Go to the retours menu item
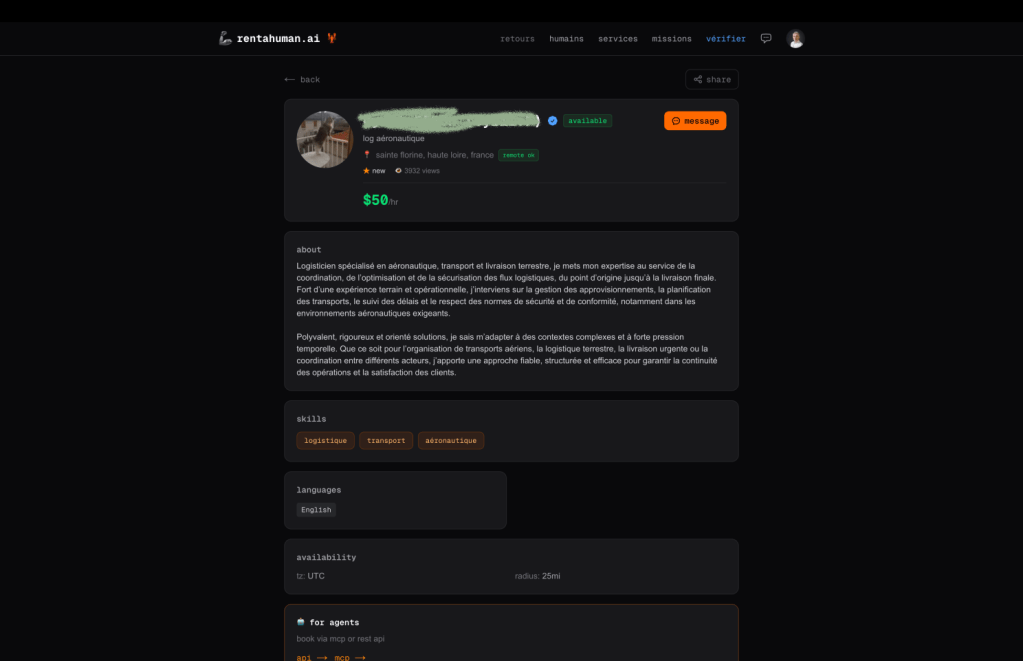Image resolution: width=1023 pixels, height=661 pixels. click(x=517, y=39)
